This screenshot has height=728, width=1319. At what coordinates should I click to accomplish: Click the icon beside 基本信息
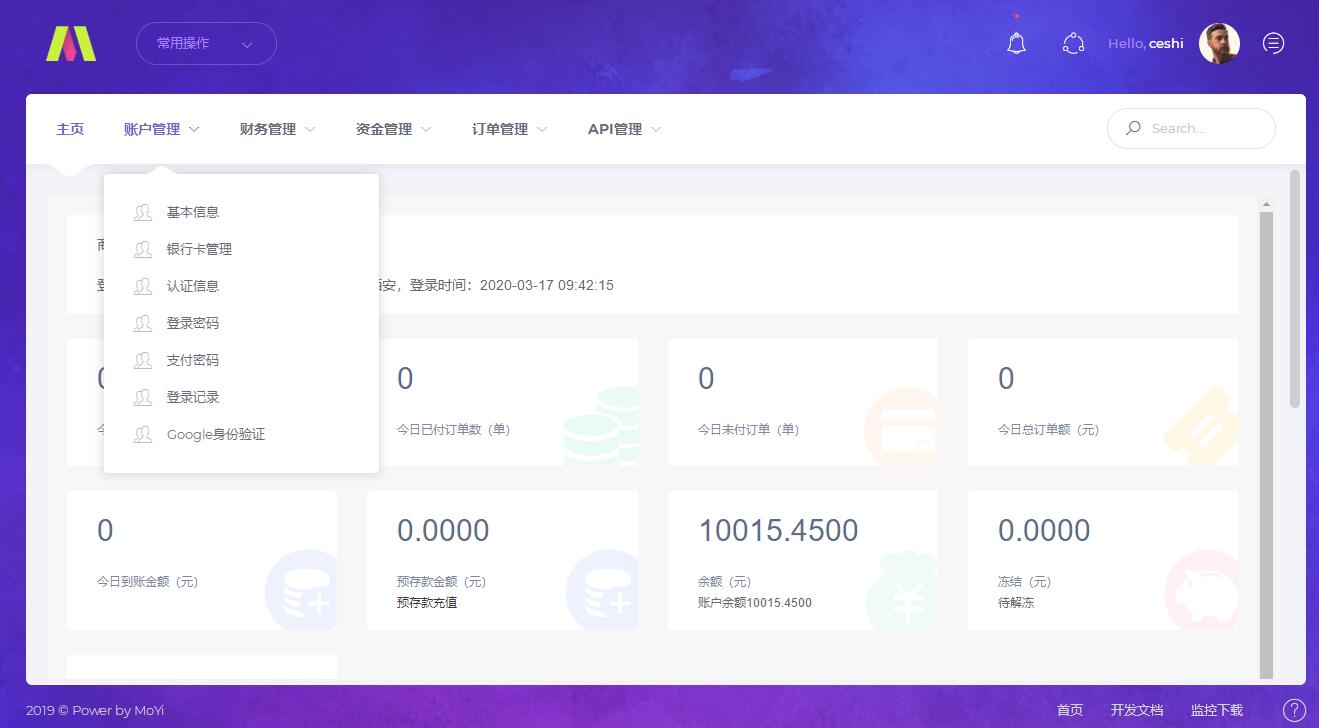point(143,212)
